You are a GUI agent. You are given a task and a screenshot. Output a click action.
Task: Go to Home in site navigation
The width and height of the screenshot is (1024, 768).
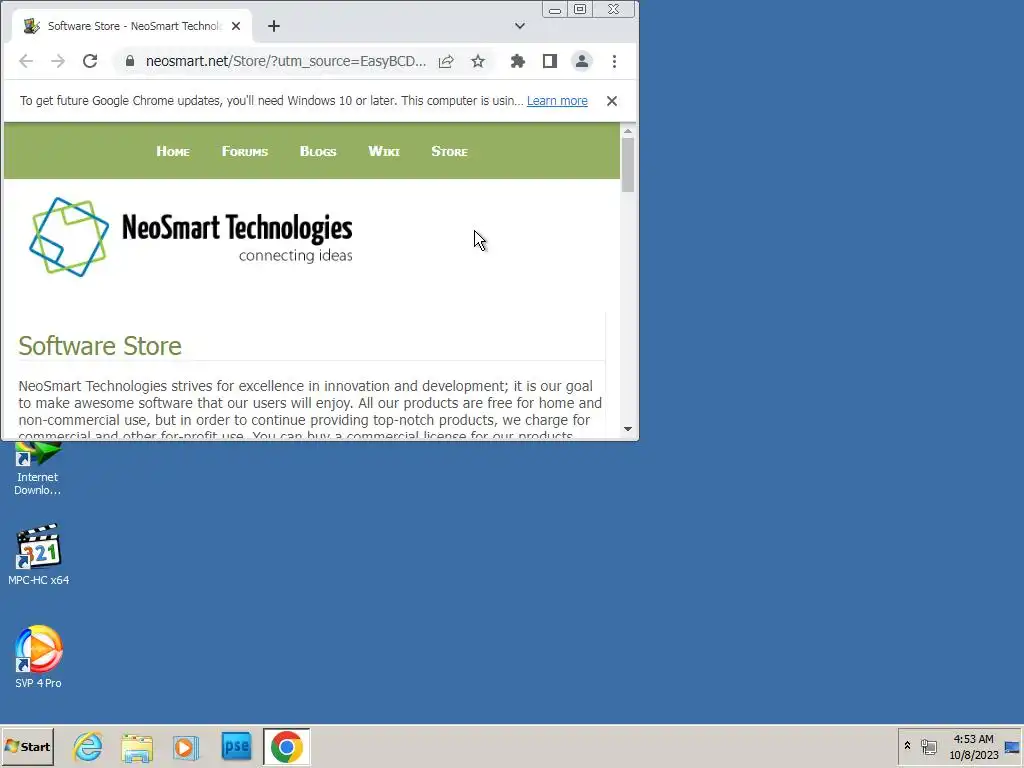point(173,152)
